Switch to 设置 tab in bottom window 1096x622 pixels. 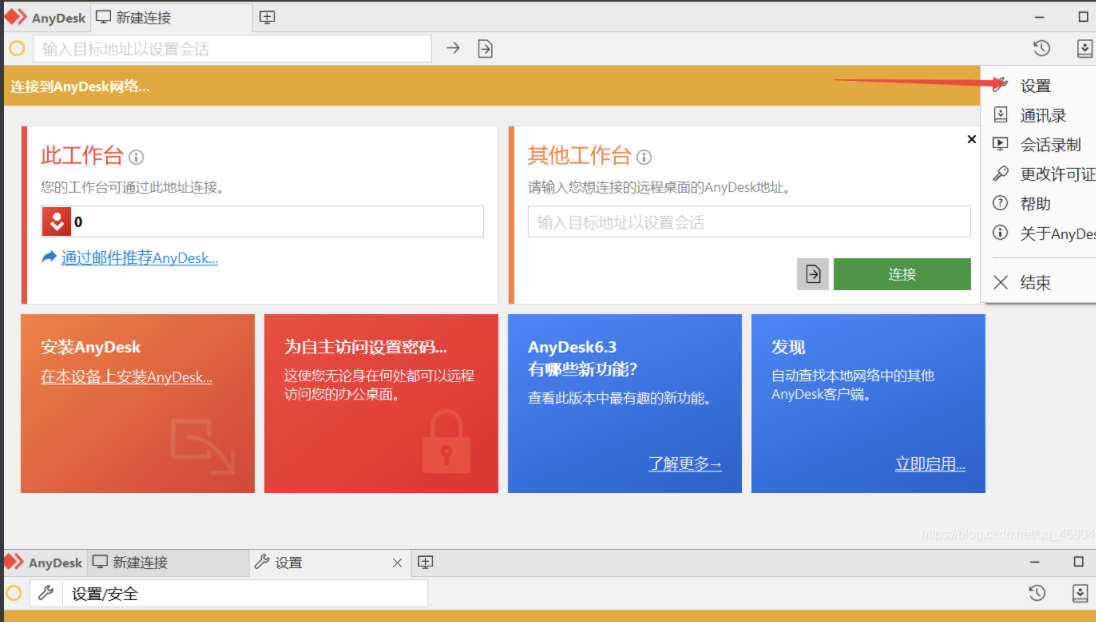[329, 563]
